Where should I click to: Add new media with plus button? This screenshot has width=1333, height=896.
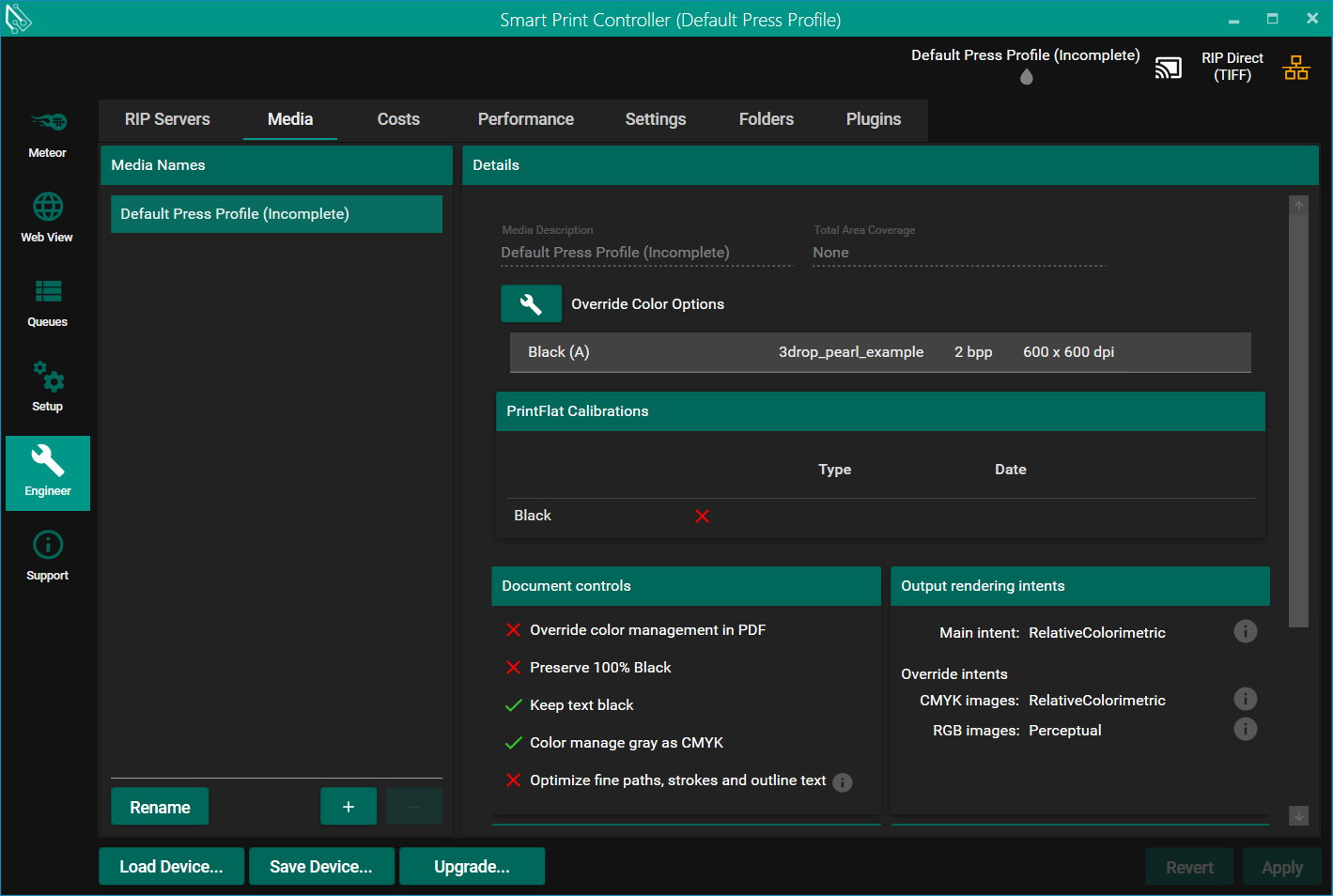[x=349, y=807]
